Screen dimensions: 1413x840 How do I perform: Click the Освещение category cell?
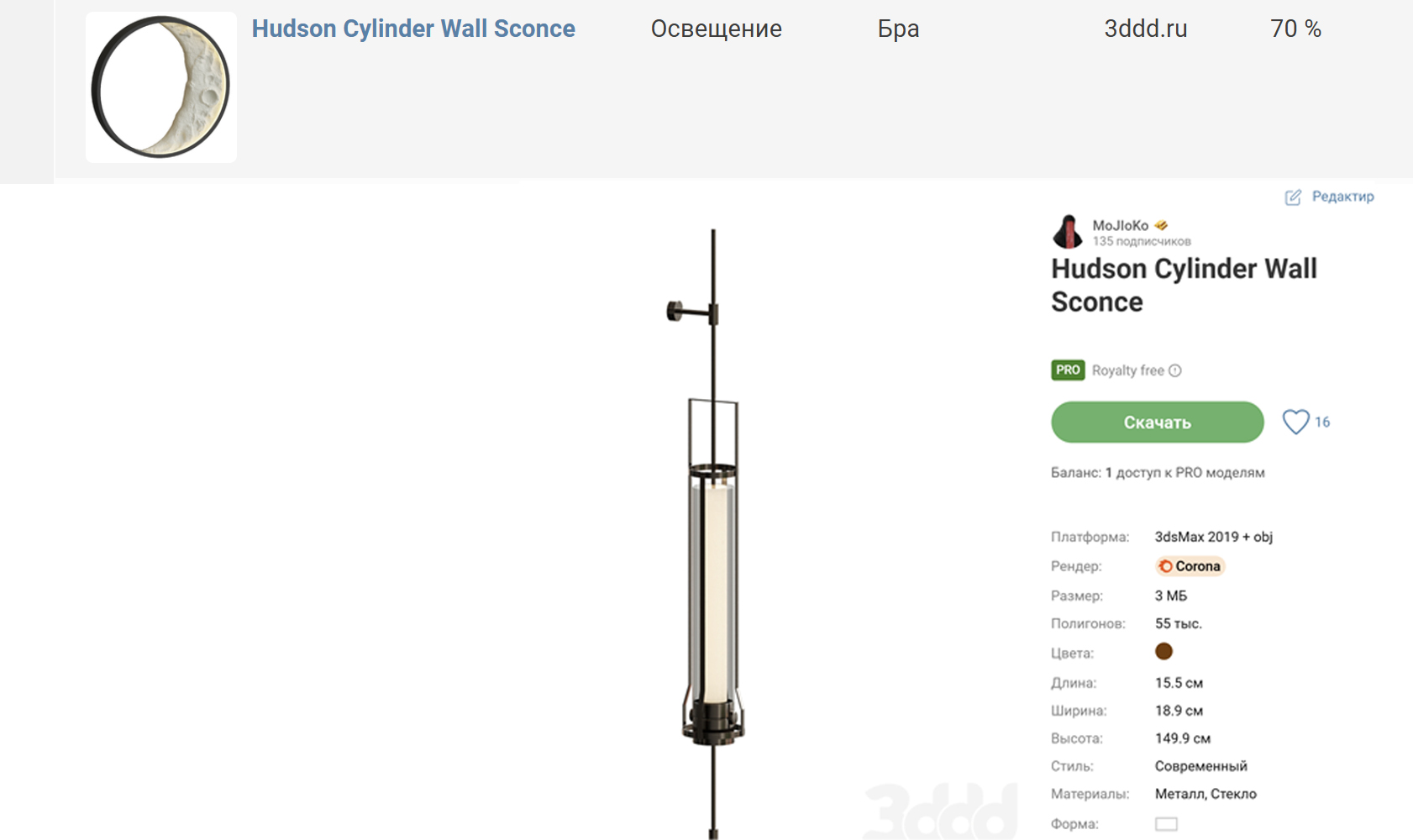point(716,29)
